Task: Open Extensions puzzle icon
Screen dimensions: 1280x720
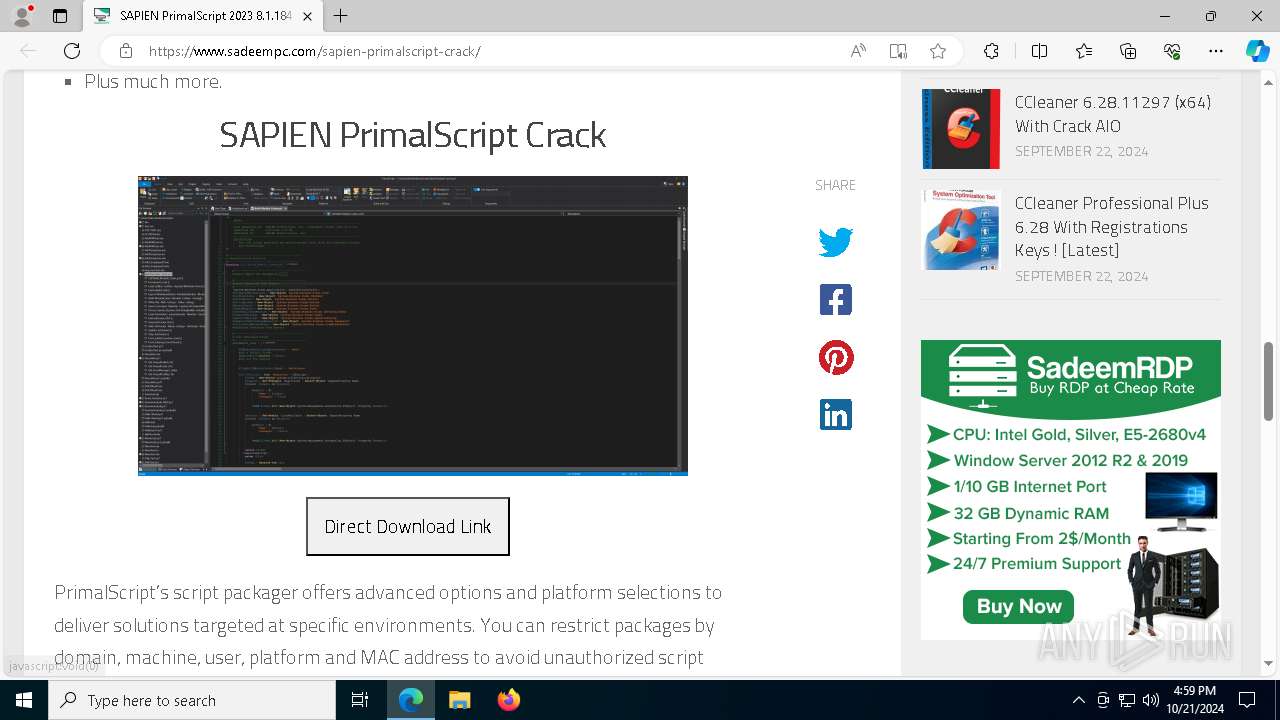Action: pyautogui.click(x=991, y=51)
